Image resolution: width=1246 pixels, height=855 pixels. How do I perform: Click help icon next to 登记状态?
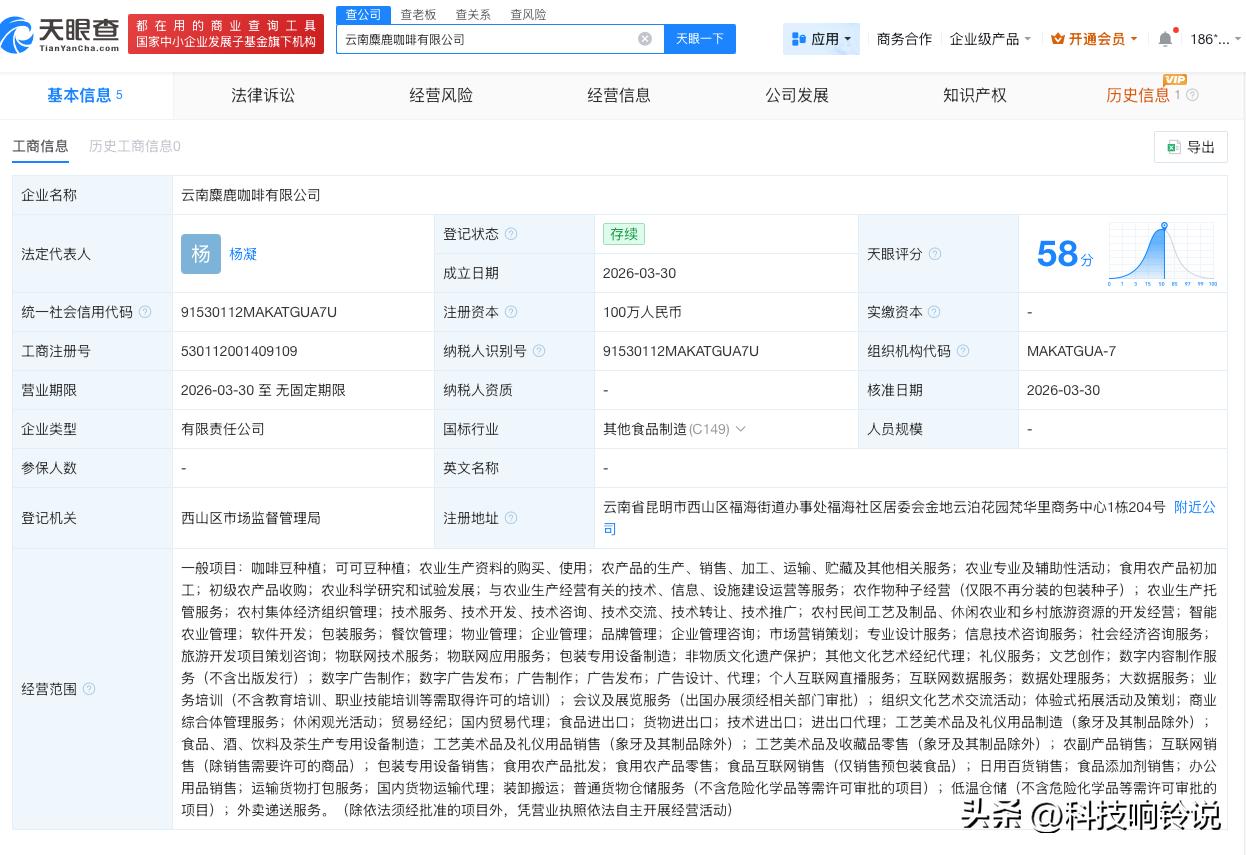[x=511, y=234]
